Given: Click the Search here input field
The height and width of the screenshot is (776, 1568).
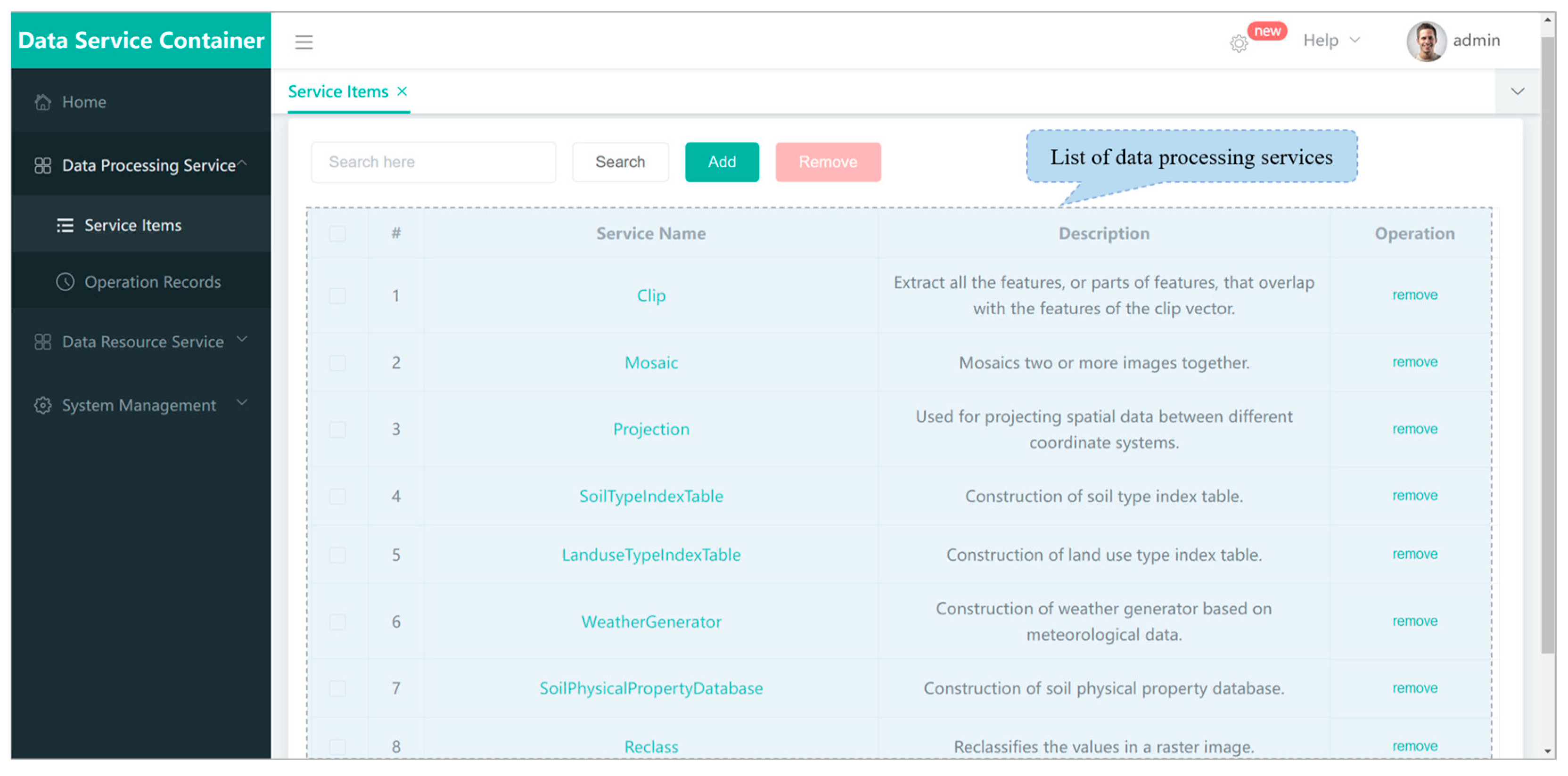Looking at the screenshot, I should tap(434, 162).
